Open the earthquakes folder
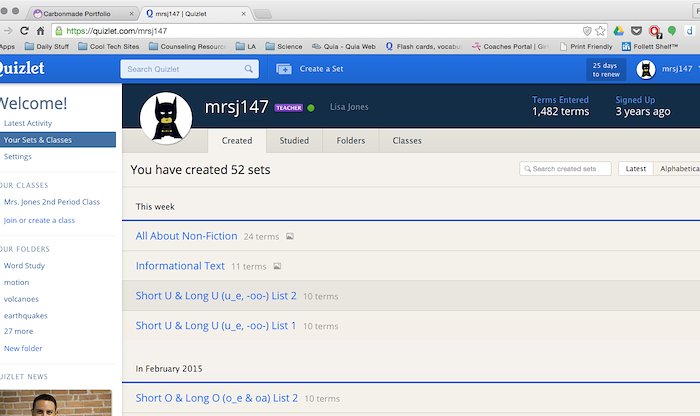Screen dimensions: 700x416 25,316
